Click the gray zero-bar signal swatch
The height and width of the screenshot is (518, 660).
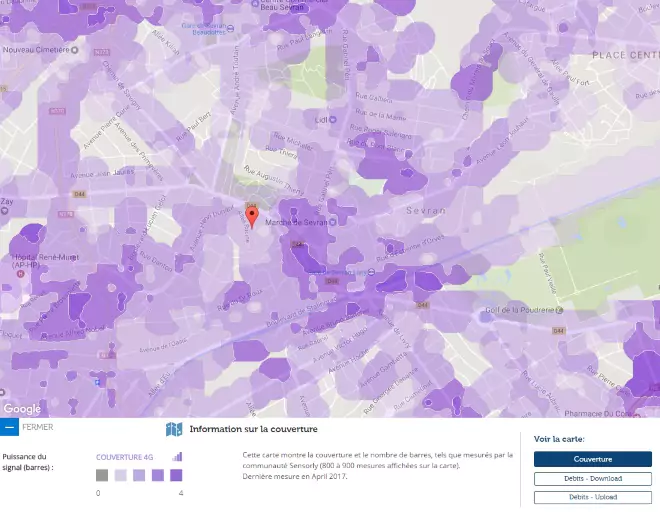tap(102, 475)
